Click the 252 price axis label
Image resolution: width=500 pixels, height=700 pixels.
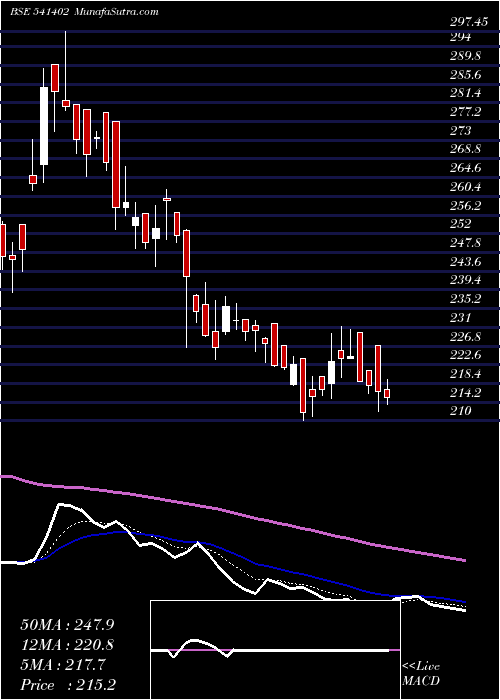[x=460, y=224]
